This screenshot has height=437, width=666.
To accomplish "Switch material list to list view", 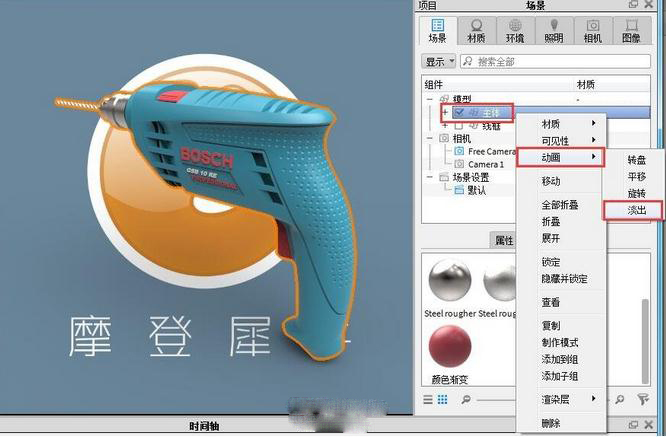I will [x=428, y=399].
